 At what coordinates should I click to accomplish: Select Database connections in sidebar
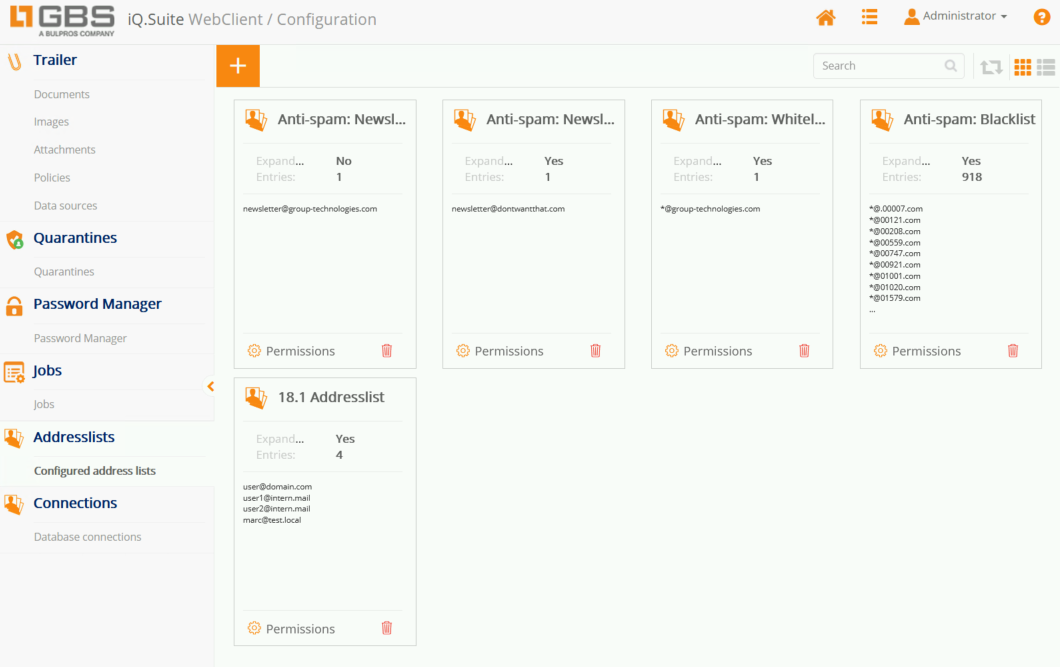pos(87,537)
